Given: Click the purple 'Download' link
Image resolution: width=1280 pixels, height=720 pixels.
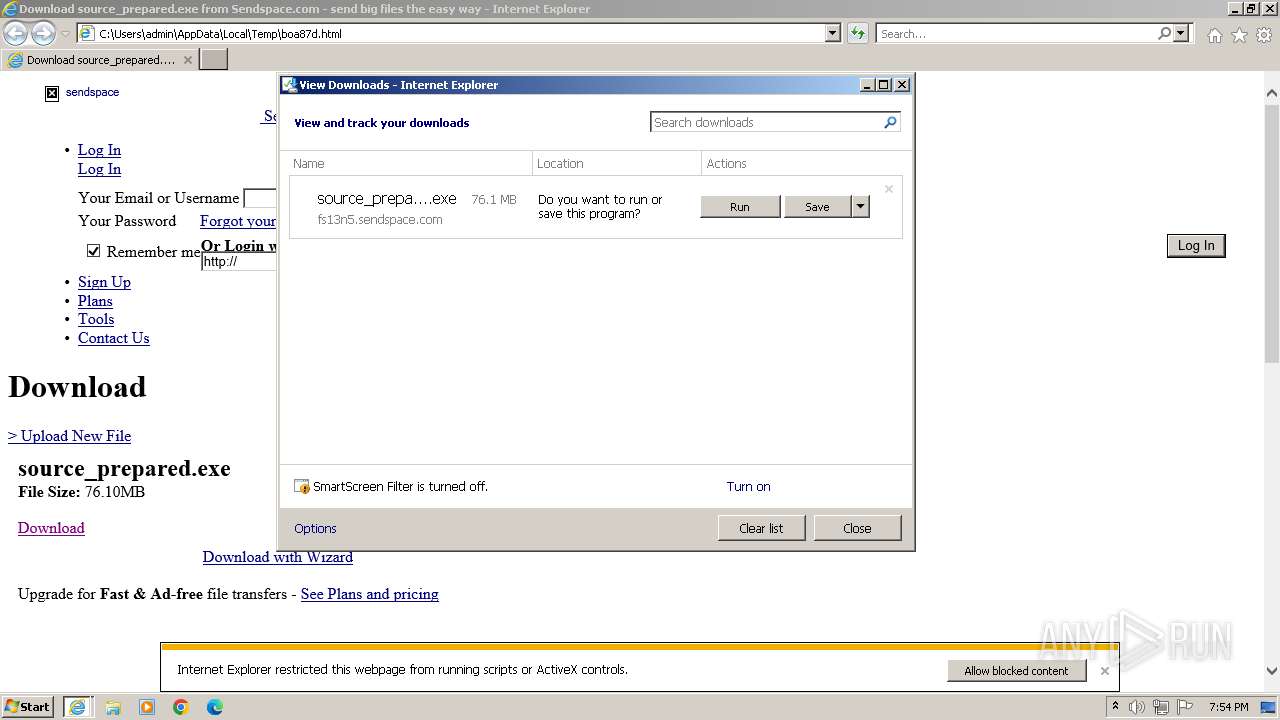Looking at the screenshot, I should coord(51,528).
